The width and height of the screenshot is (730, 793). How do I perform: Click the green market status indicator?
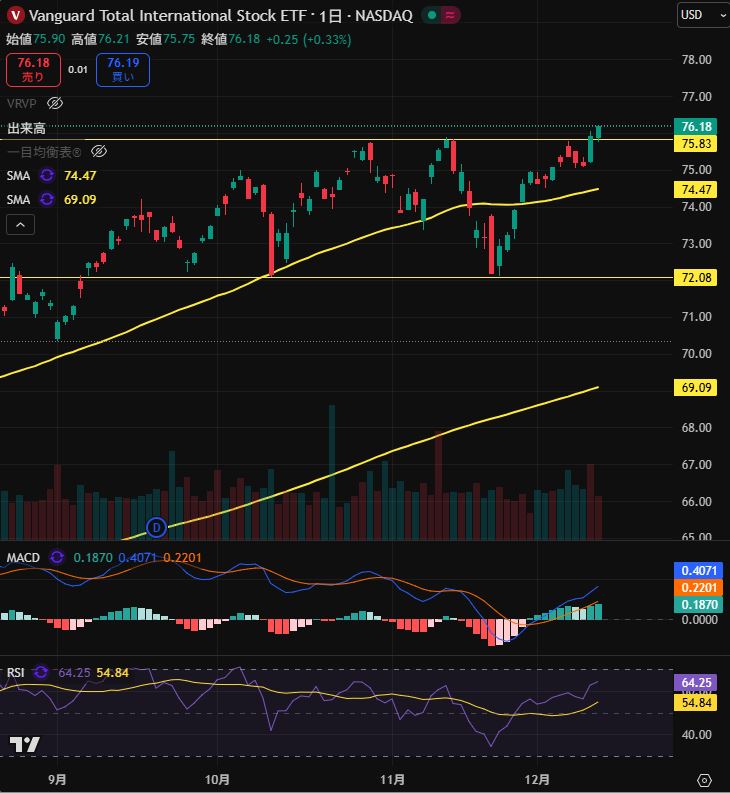click(431, 15)
